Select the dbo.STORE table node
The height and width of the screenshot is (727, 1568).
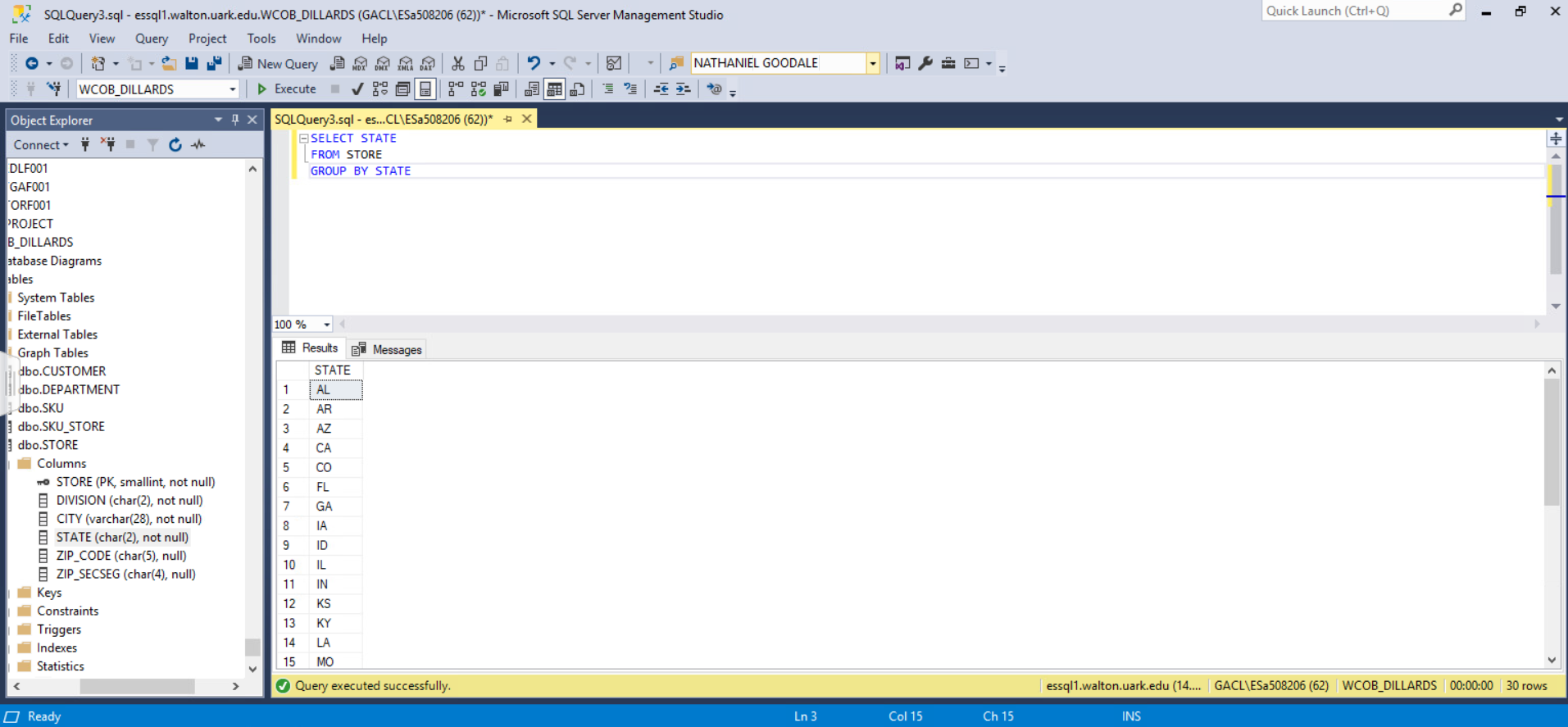point(48,445)
